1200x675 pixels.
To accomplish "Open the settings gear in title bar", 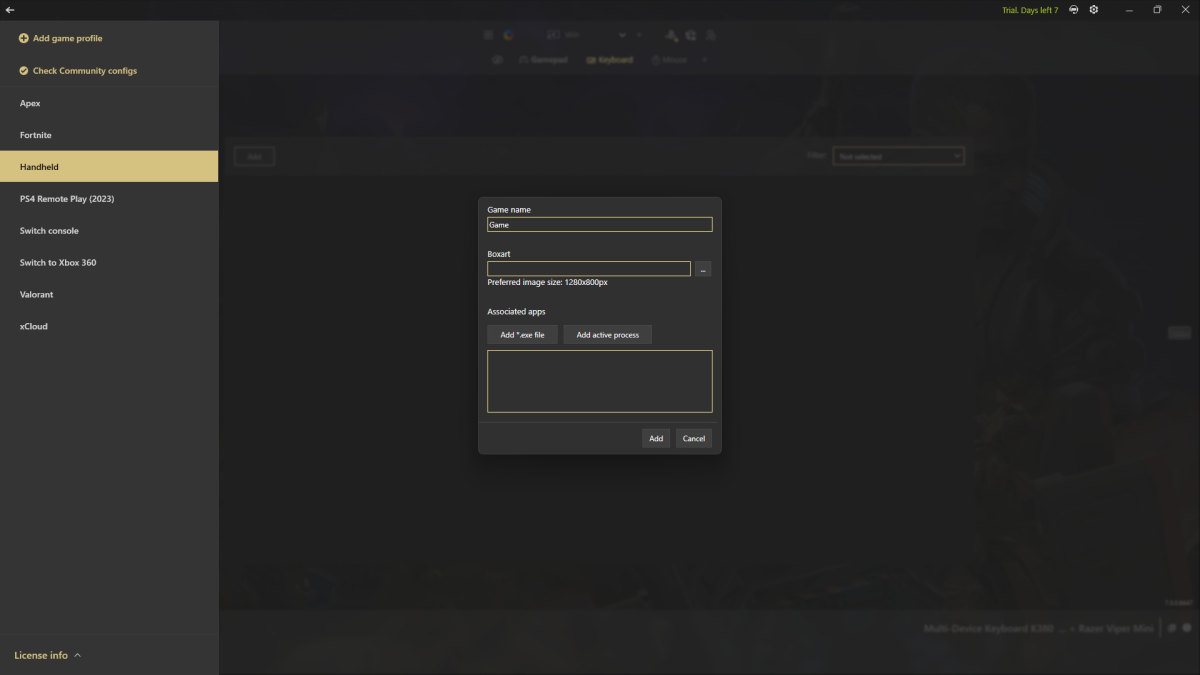I will pos(1094,10).
